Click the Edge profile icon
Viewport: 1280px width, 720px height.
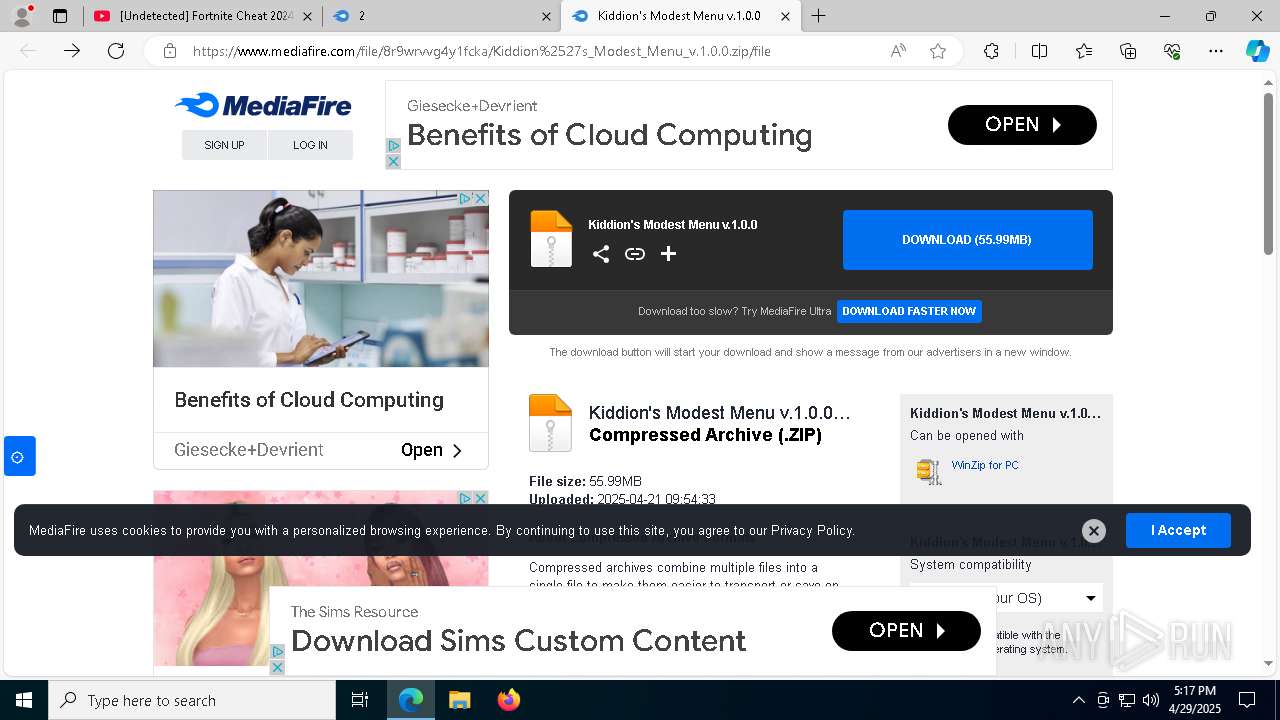[x=22, y=16]
